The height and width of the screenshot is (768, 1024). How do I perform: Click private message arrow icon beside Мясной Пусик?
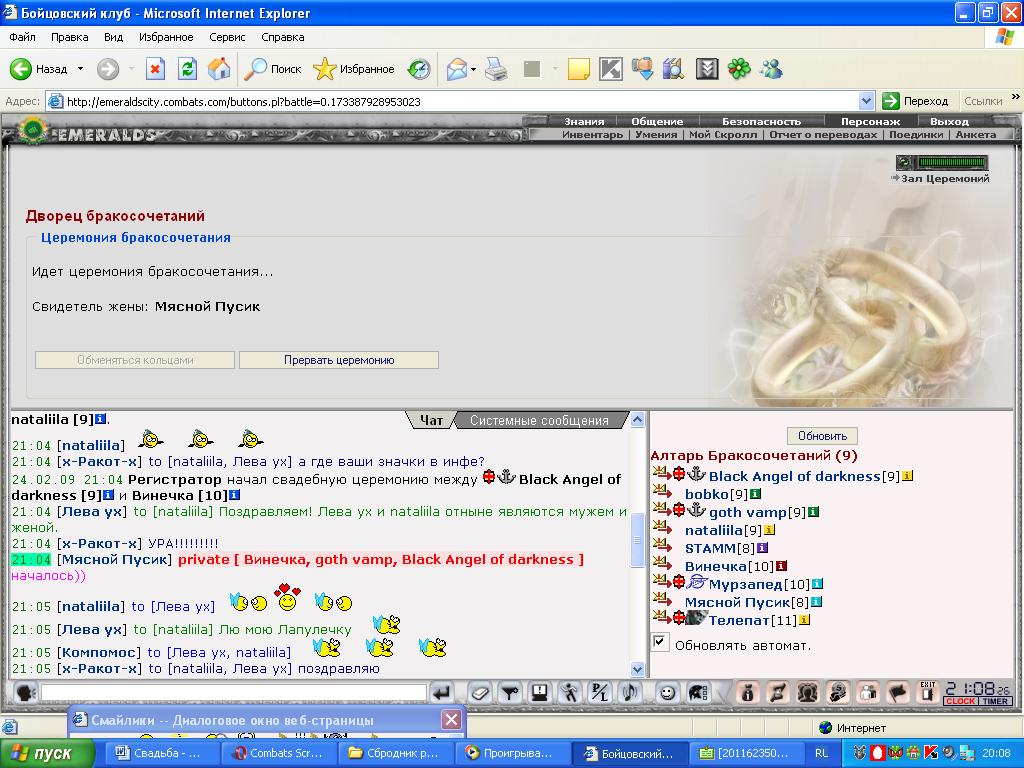tap(662, 598)
